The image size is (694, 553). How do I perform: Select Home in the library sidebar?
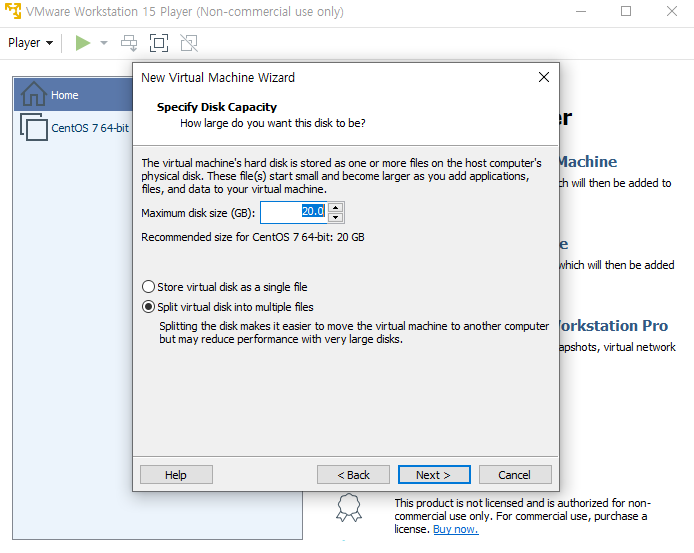point(73,95)
